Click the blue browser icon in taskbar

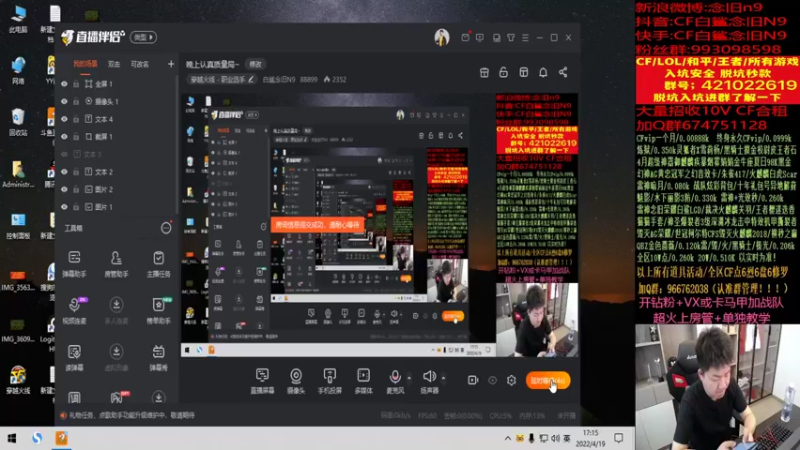pyautogui.click(x=37, y=438)
